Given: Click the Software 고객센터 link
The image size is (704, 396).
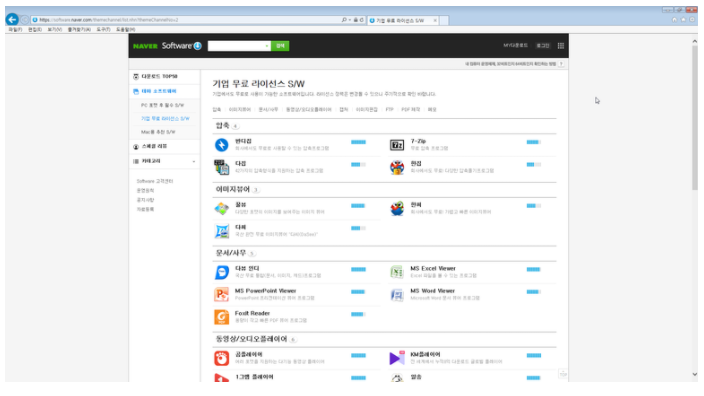Looking at the screenshot, I should coord(154,181).
